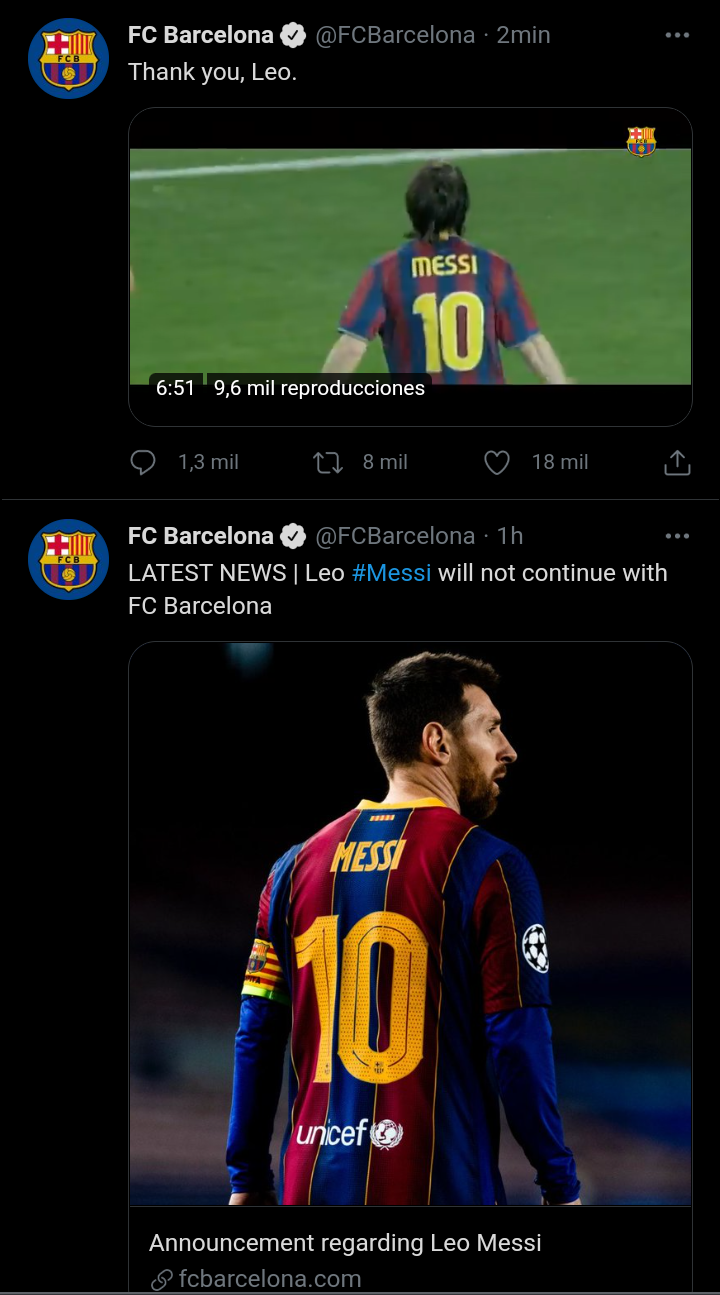
Task: Retweet the "Thank you, Leo." tweet
Action: (328, 462)
